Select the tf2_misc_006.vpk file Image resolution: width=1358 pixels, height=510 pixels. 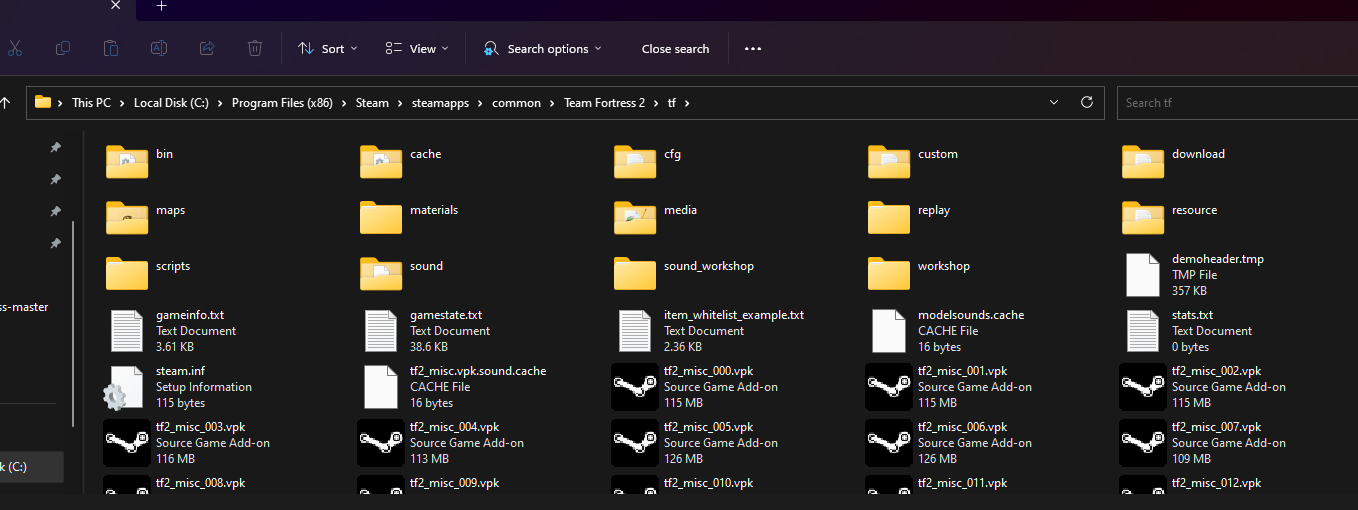tap(950, 443)
